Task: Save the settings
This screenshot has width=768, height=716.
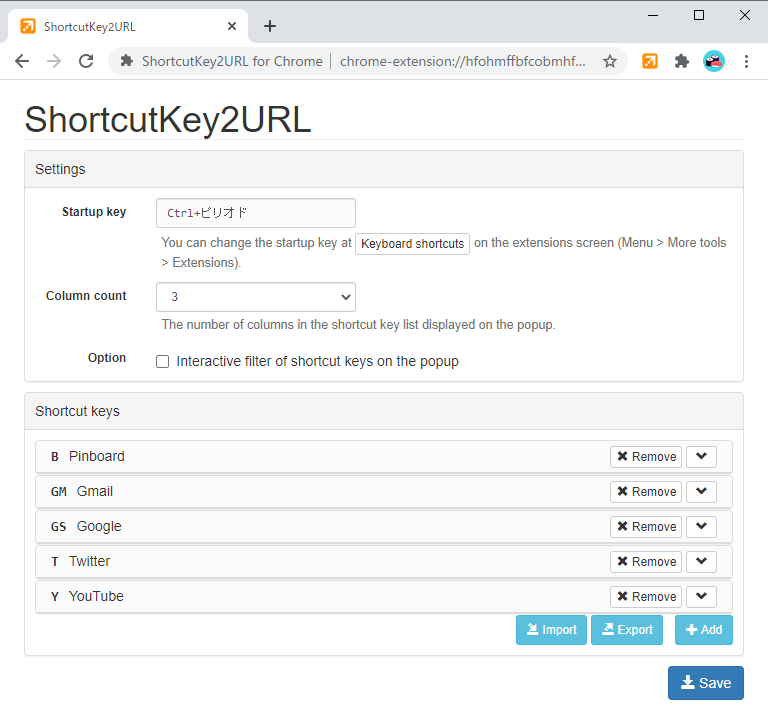Action: [706, 683]
